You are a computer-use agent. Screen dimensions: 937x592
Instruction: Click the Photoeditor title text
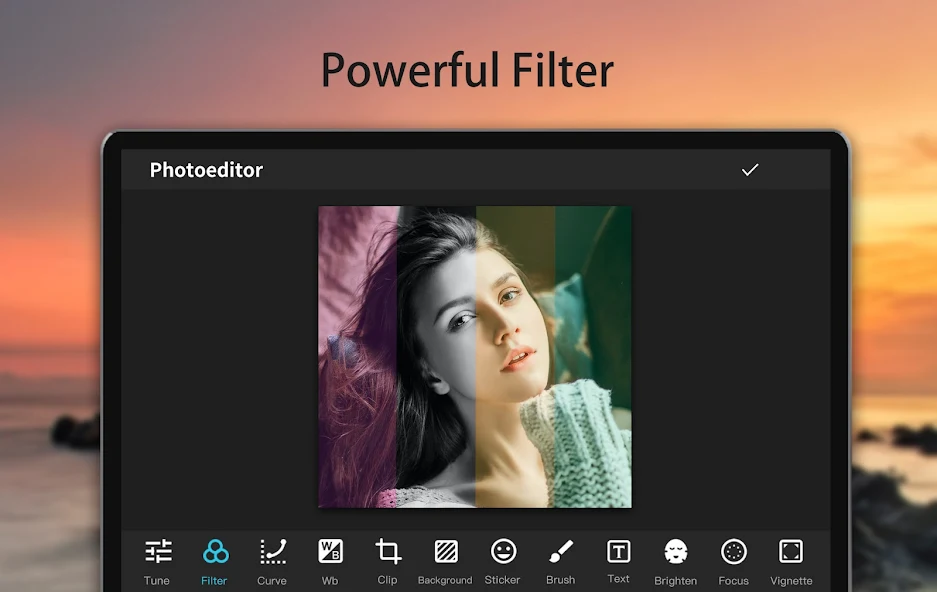(x=206, y=170)
